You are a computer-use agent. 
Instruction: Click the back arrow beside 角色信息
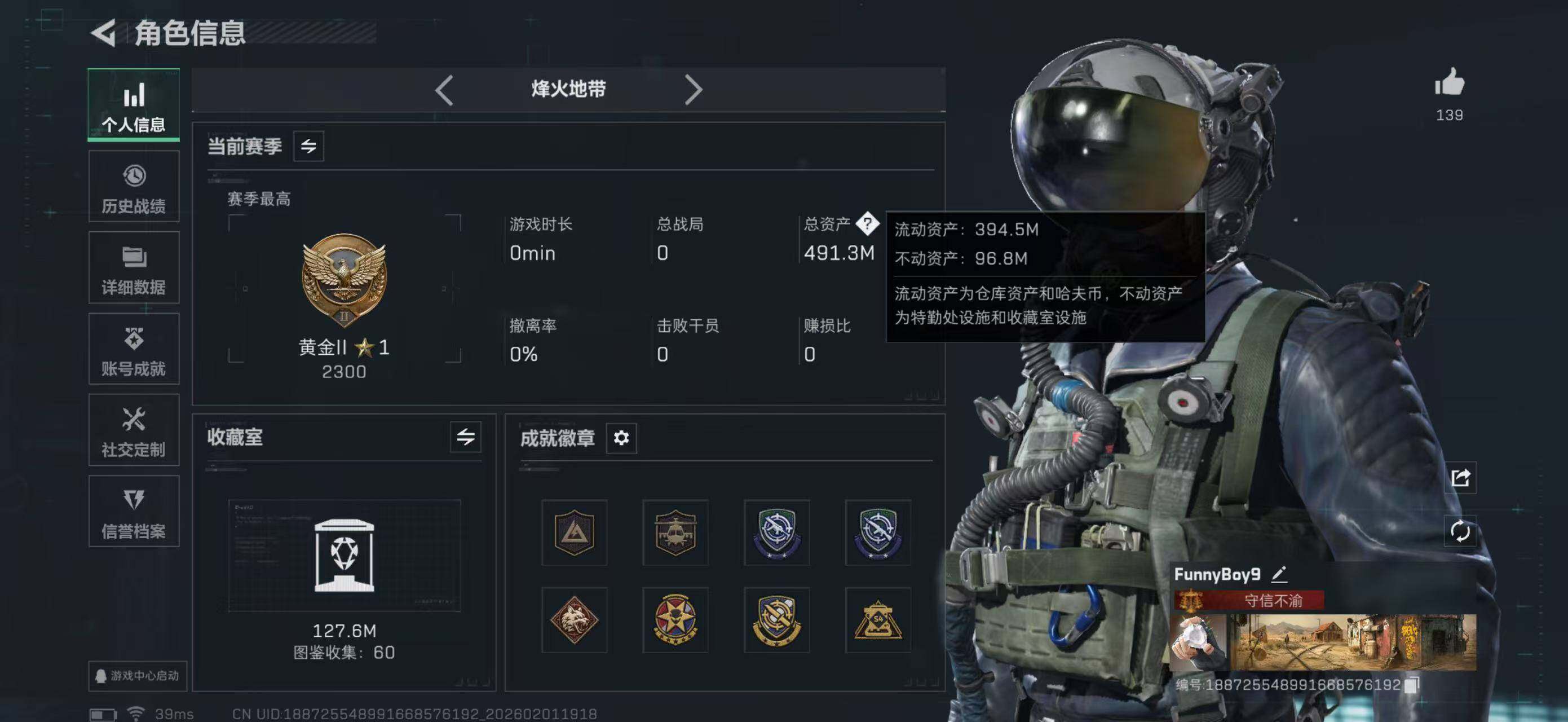click(104, 33)
